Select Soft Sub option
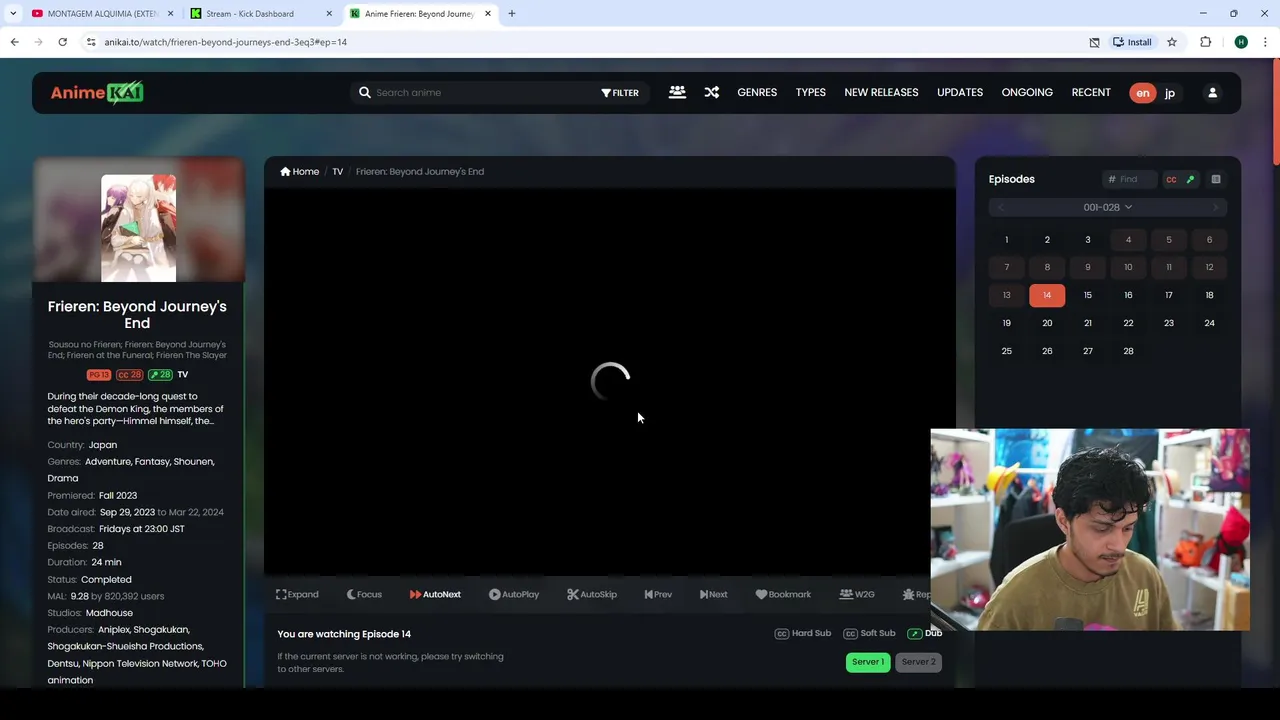Screen dimensions: 1280x720 [869, 633]
